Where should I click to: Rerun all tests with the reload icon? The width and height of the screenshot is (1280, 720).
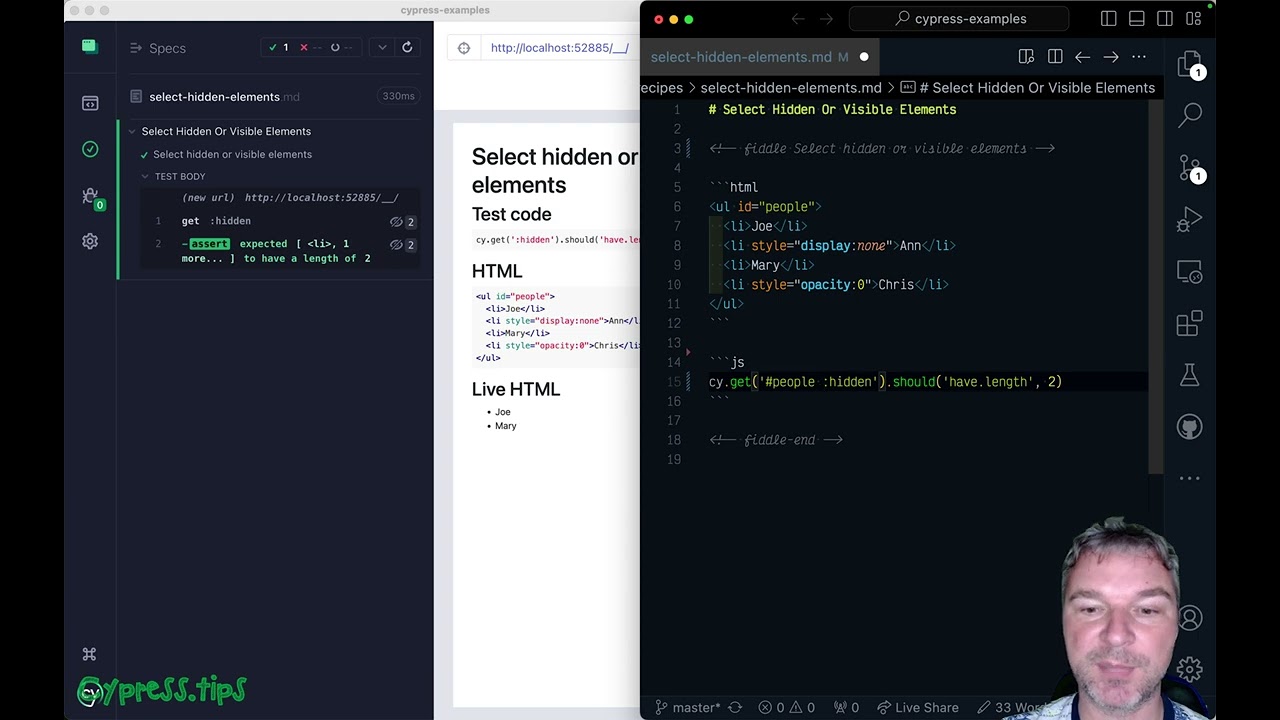pos(407,47)
